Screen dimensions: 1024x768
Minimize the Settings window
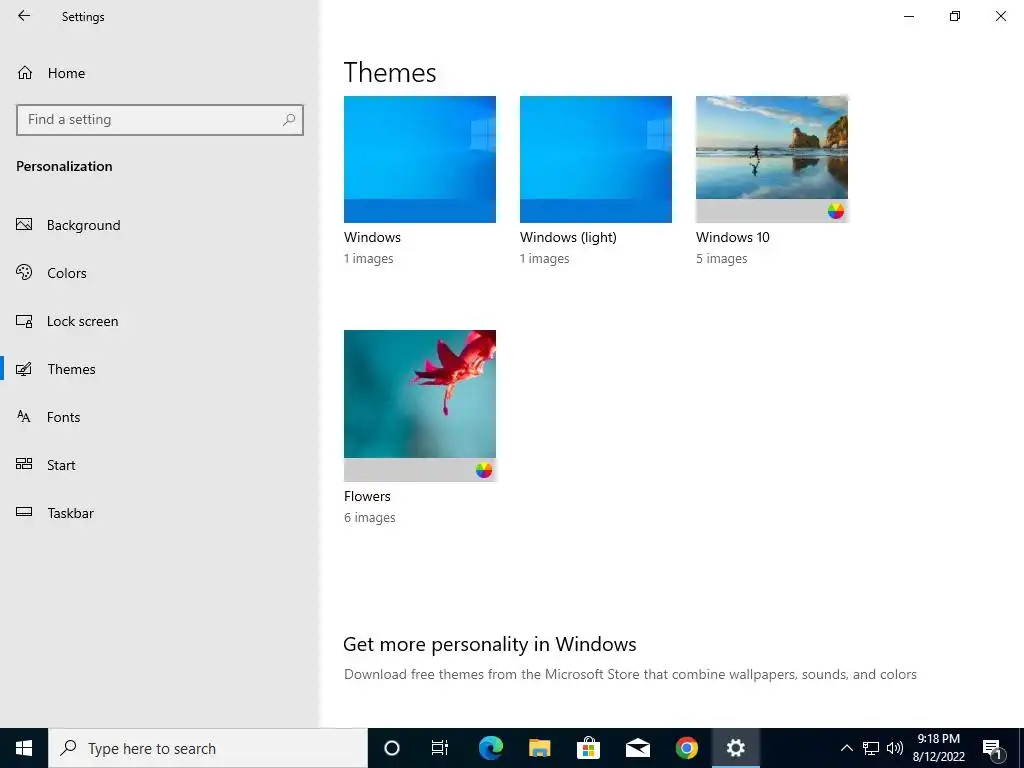(909, 16)
